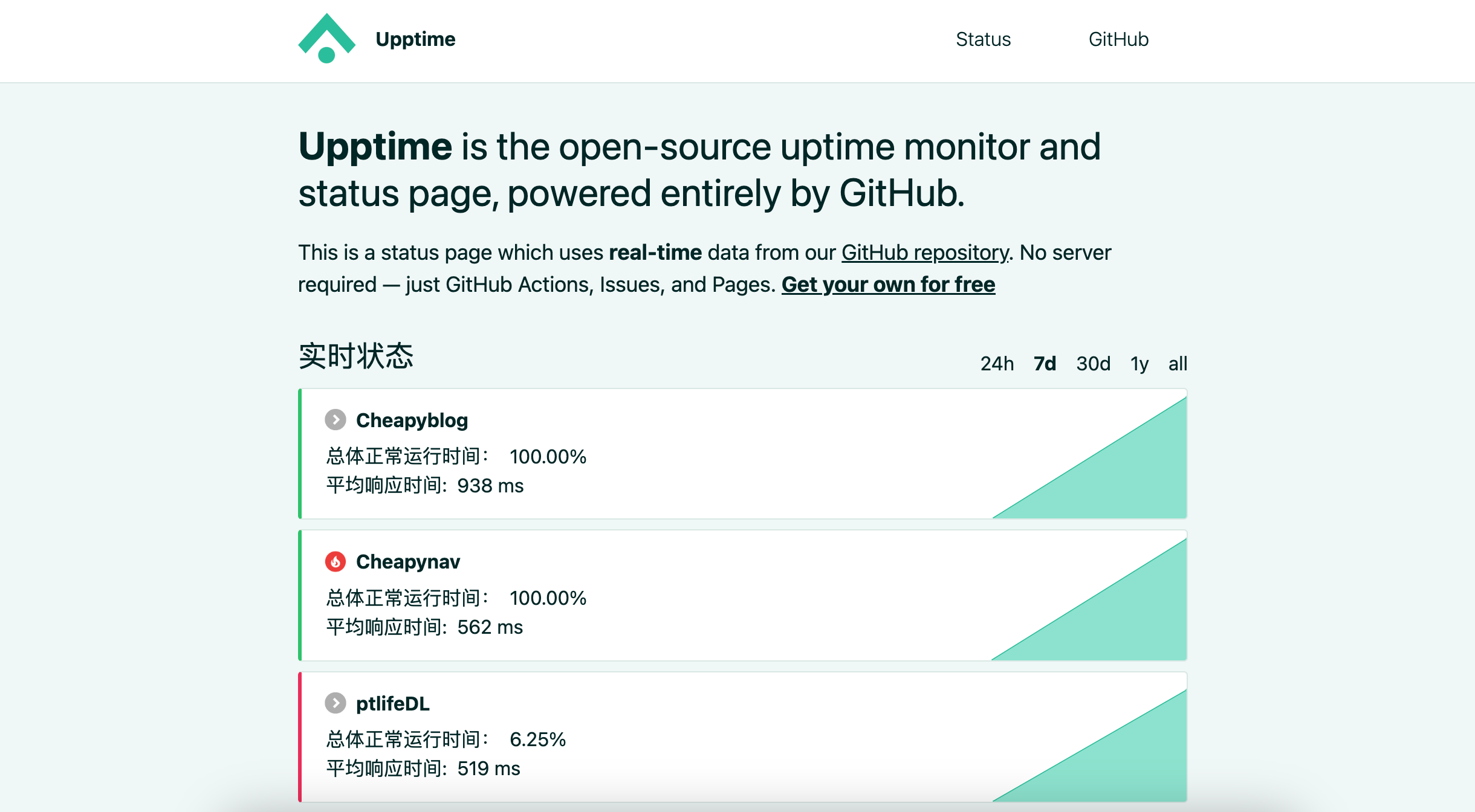Click the Cheapynav 100.00% uptime value
Screen dimensions: 1475x812
pyautogui.click(x=548, y=598)
